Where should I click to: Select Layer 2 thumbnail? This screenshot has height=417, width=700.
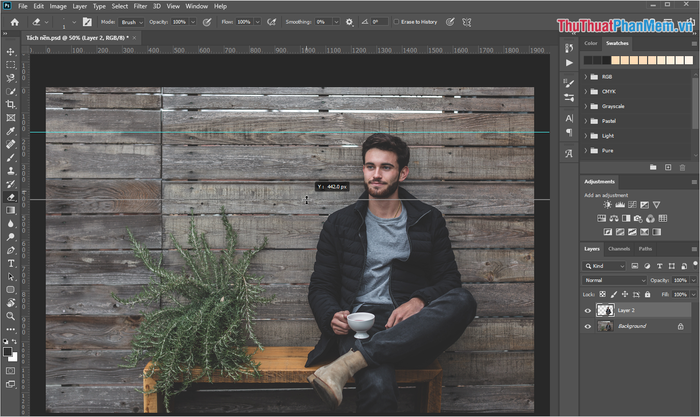point(605,310)
